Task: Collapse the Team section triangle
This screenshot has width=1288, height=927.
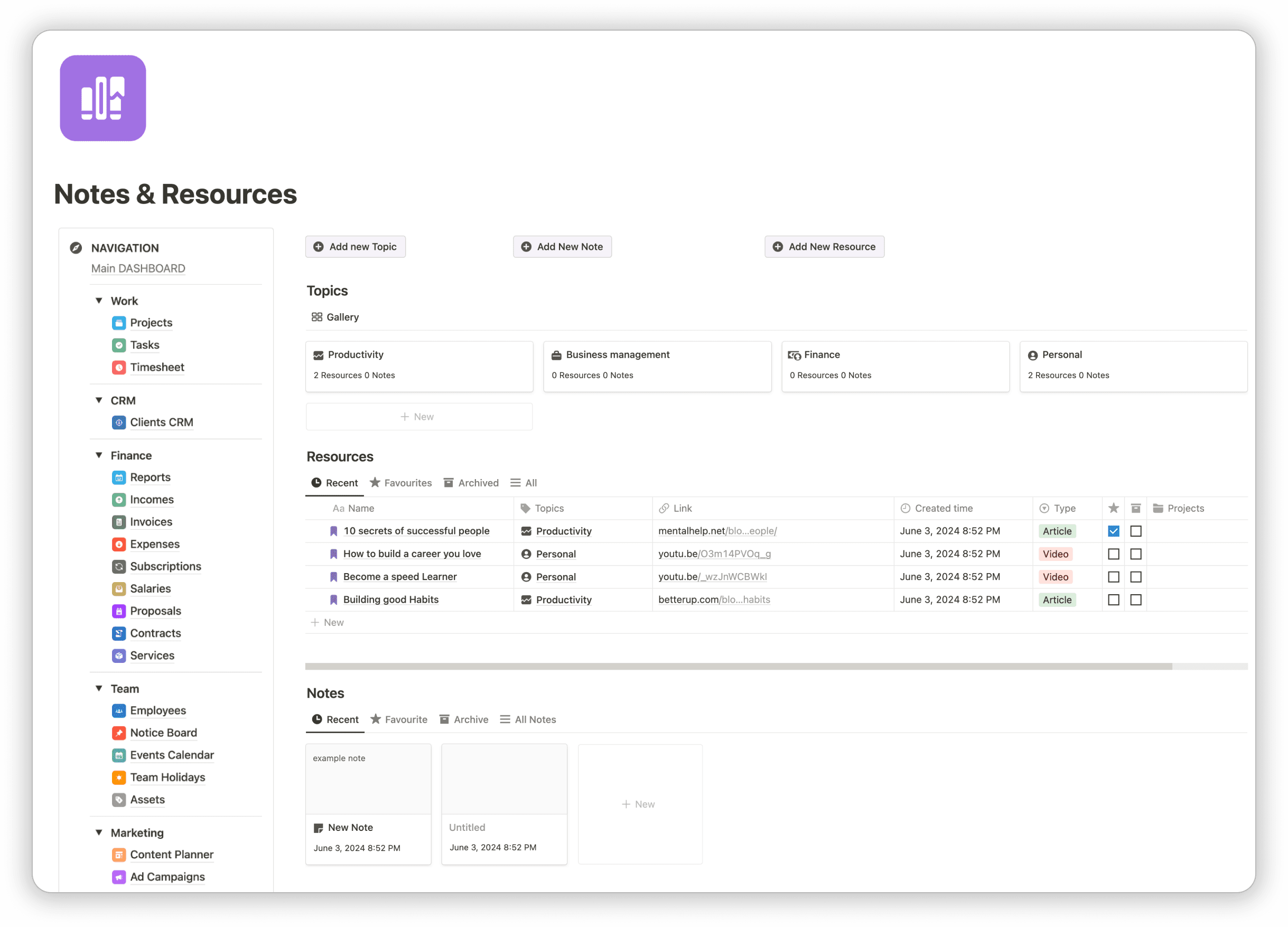Action: 99,688
